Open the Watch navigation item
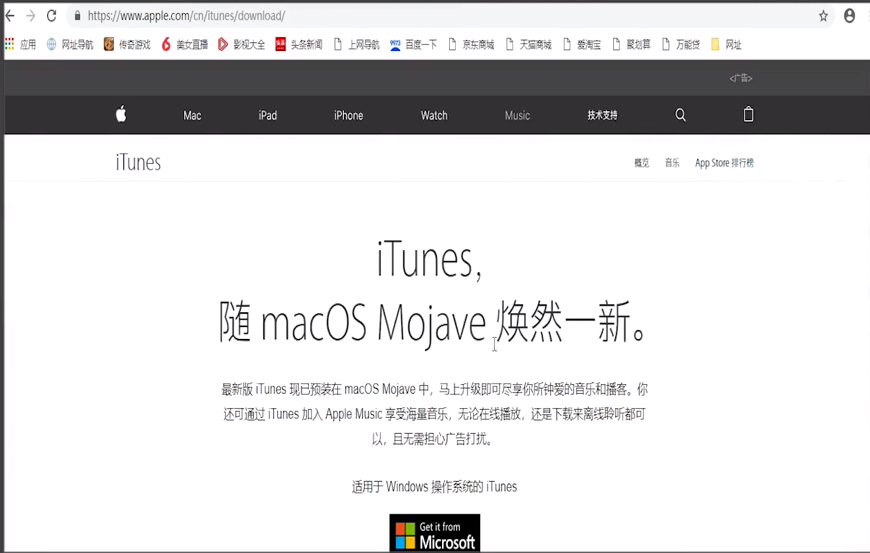 coord(434,116)
